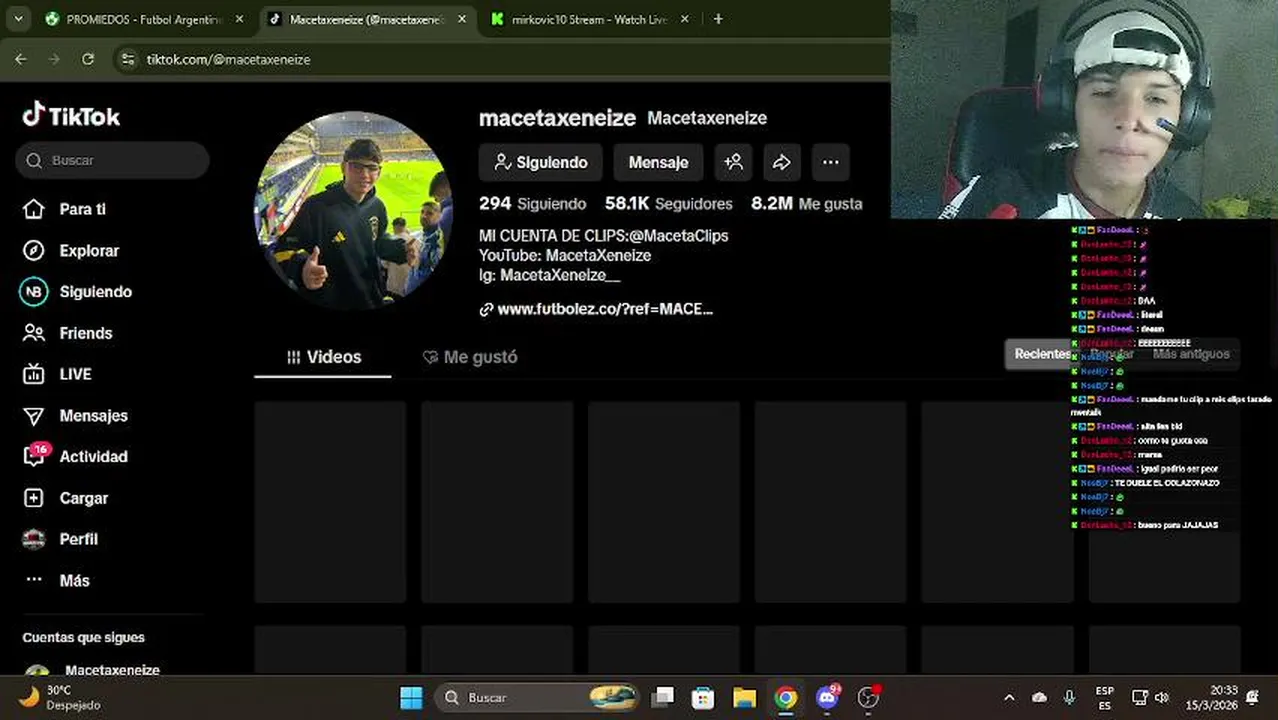Reload the TikTok page

coord(88,59)
